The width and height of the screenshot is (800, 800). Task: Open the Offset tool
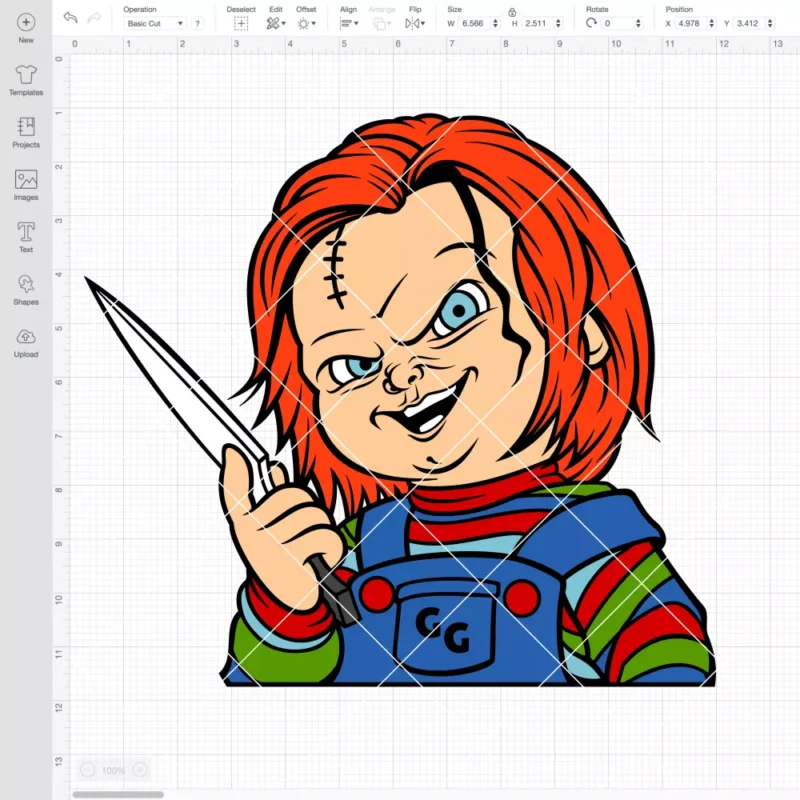[306, 23]
